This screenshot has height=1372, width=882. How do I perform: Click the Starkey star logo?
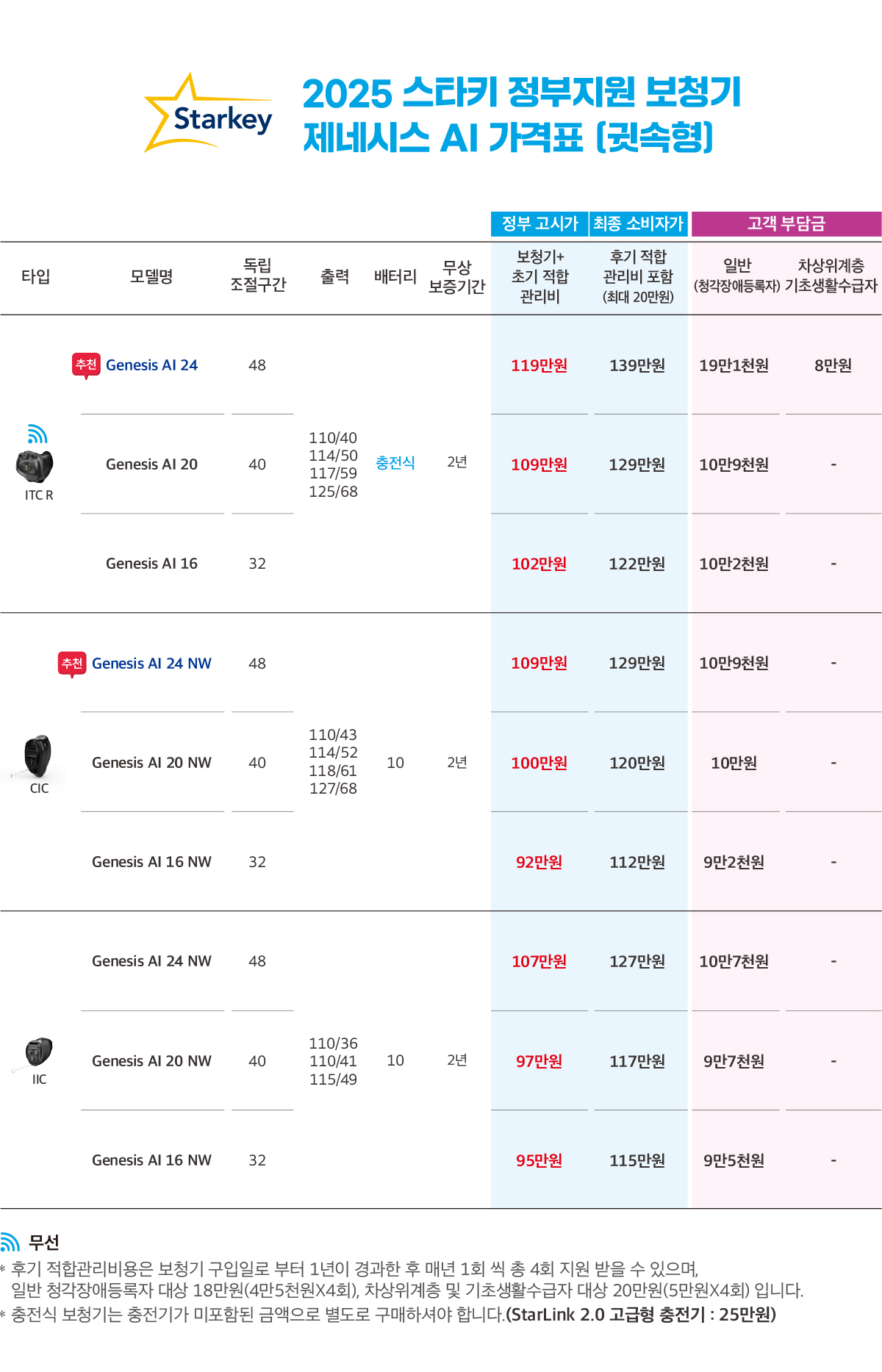tap(208, 113)
